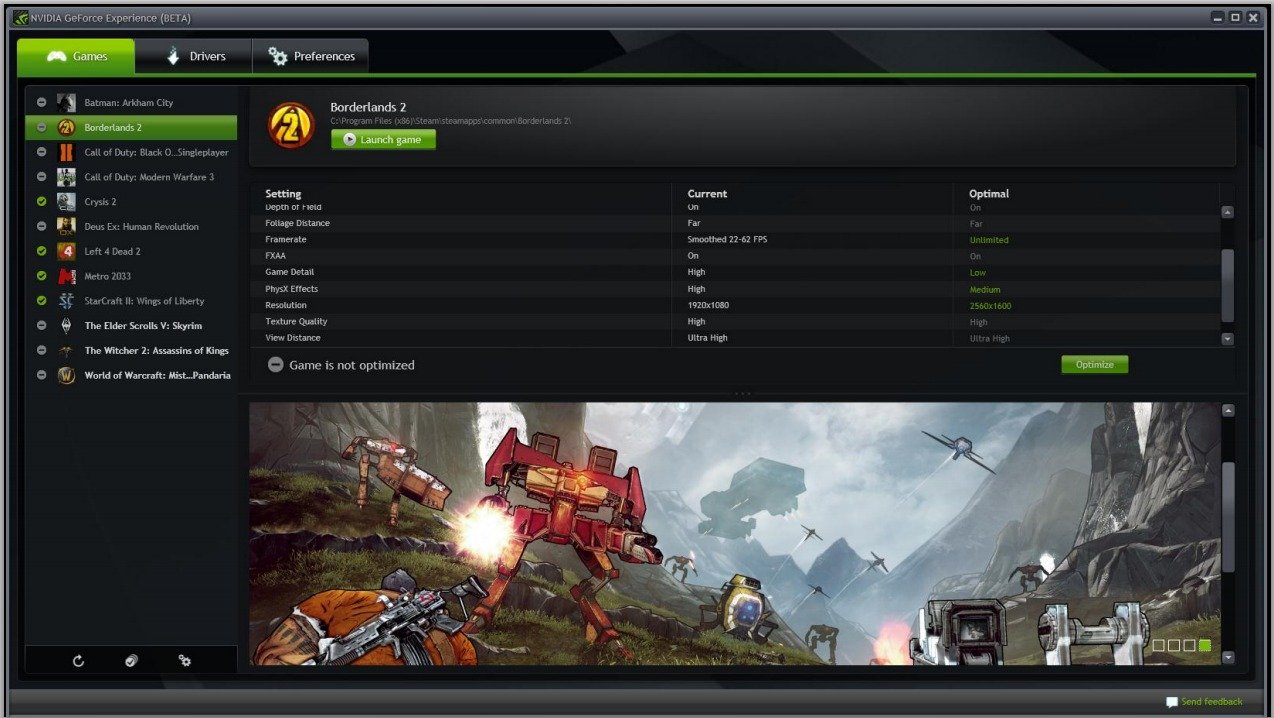Click the settings table scroll down arrow

[x=1228, y=339]
